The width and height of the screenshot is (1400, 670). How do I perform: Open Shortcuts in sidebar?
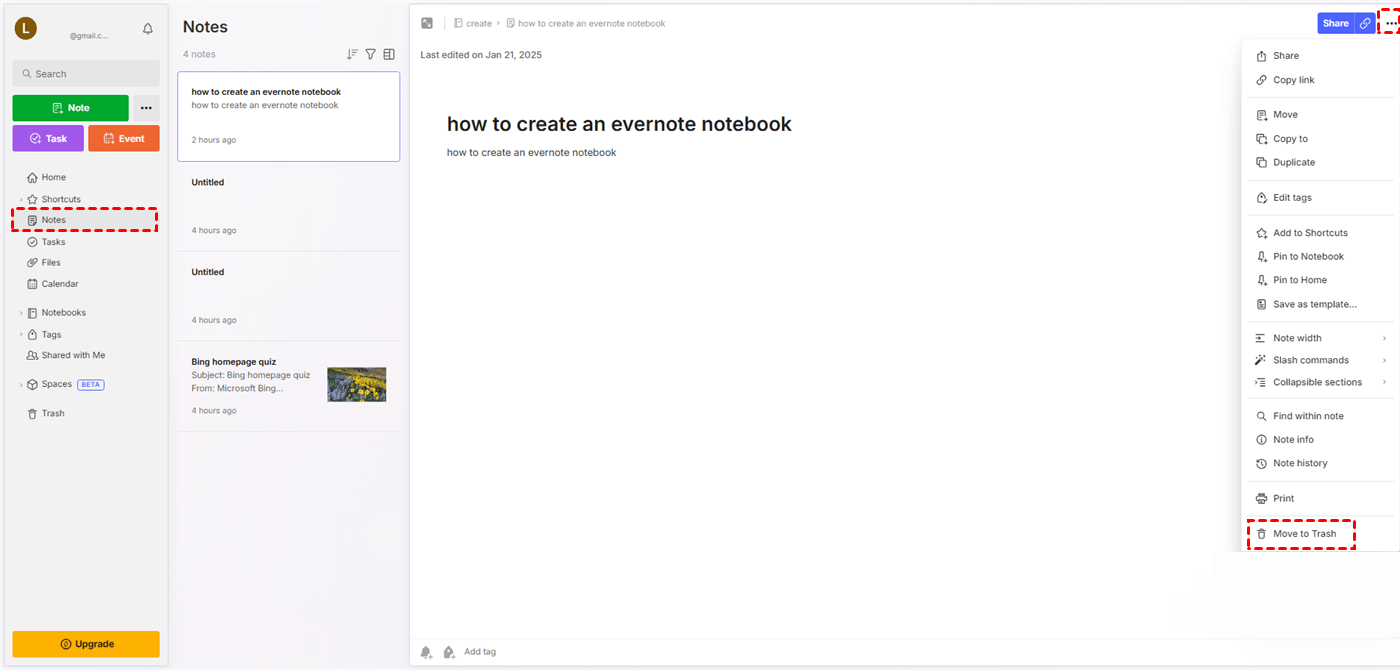61,199
